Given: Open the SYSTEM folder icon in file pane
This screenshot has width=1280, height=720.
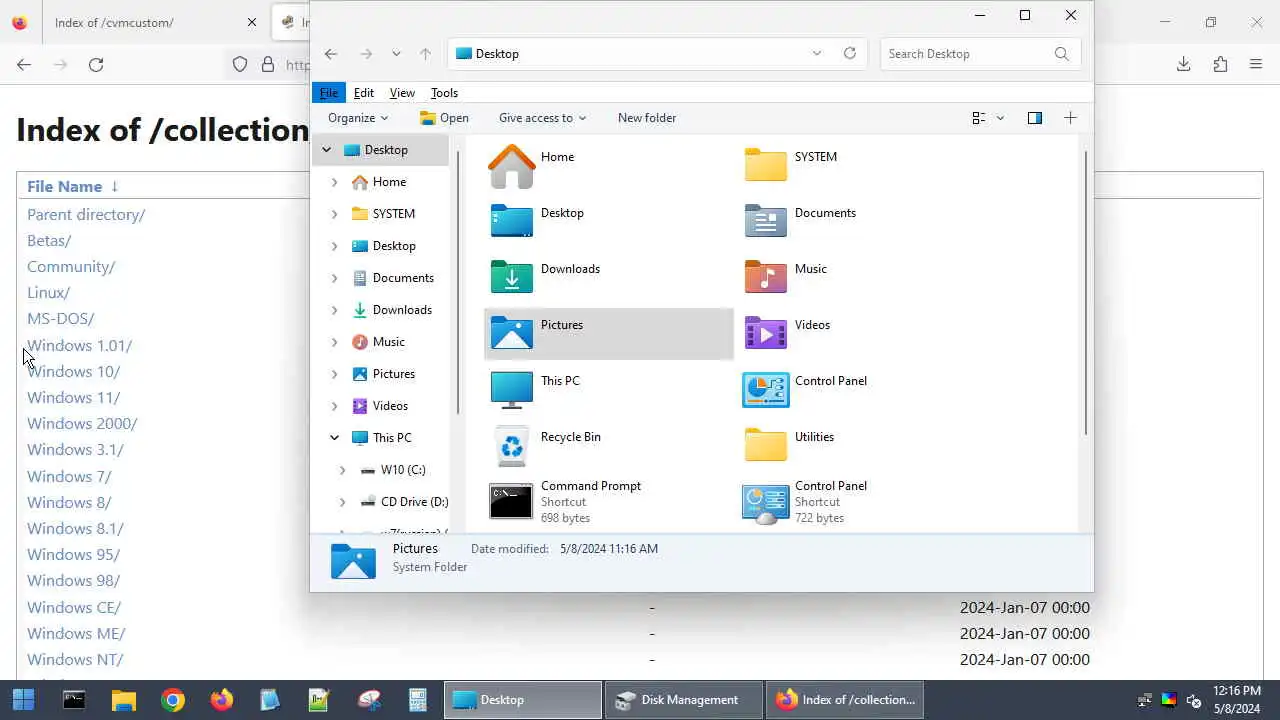Looking at the screenshot, I should tap(766, 165).
